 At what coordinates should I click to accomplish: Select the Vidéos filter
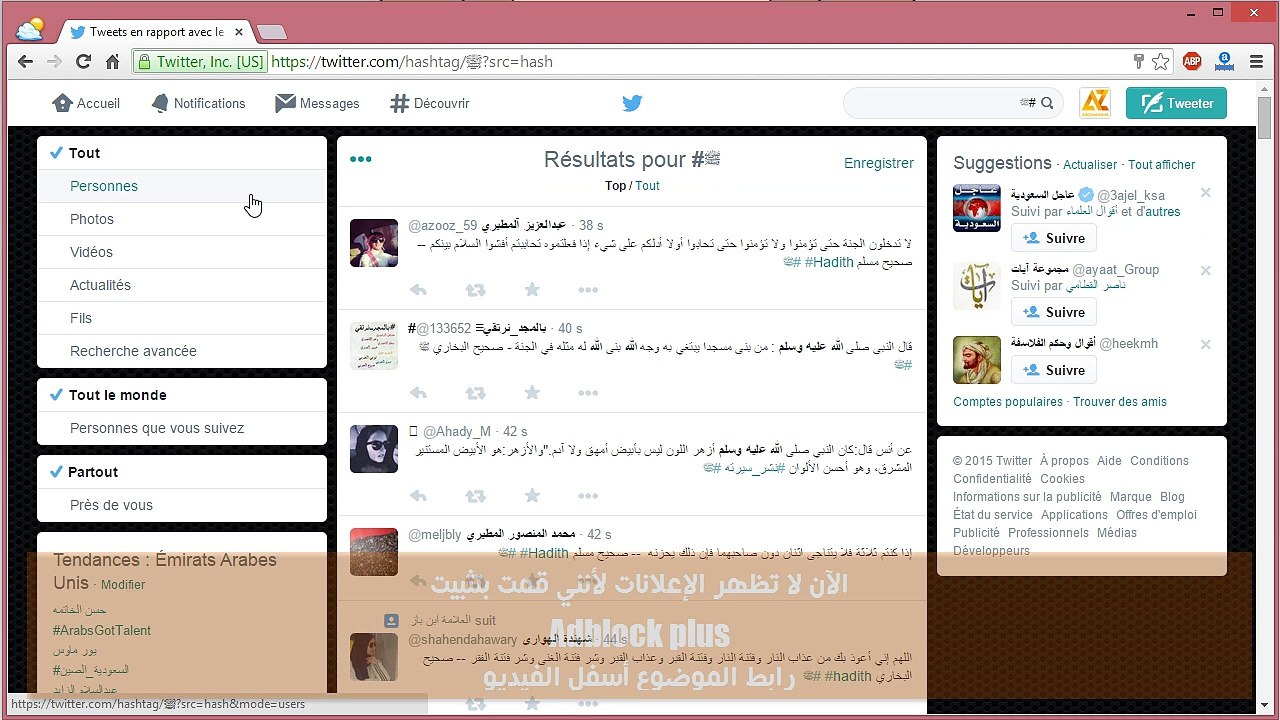pyautogui.click(x=182, y=252)
